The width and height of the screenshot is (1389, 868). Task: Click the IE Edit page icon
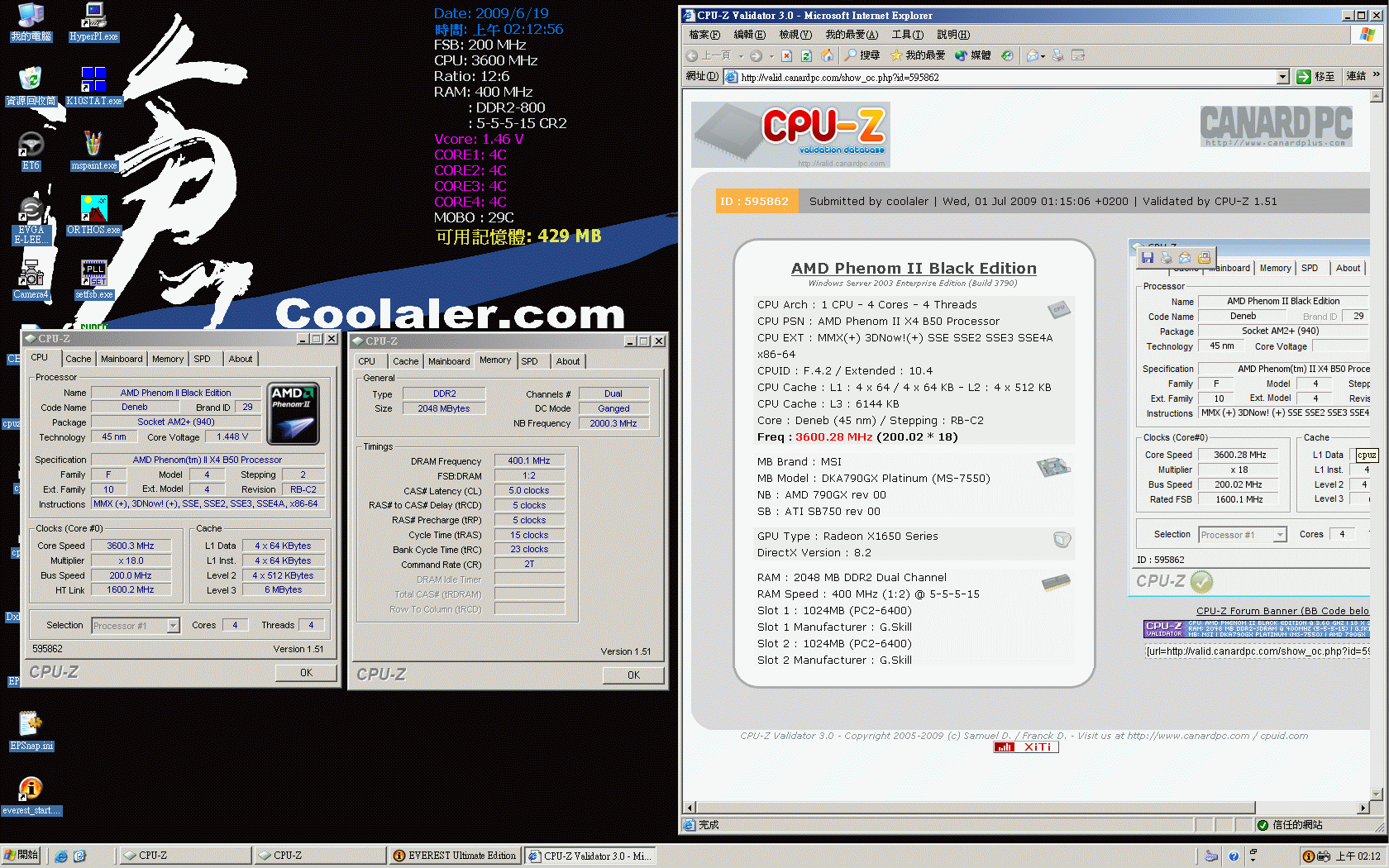tap(1077, 55)
